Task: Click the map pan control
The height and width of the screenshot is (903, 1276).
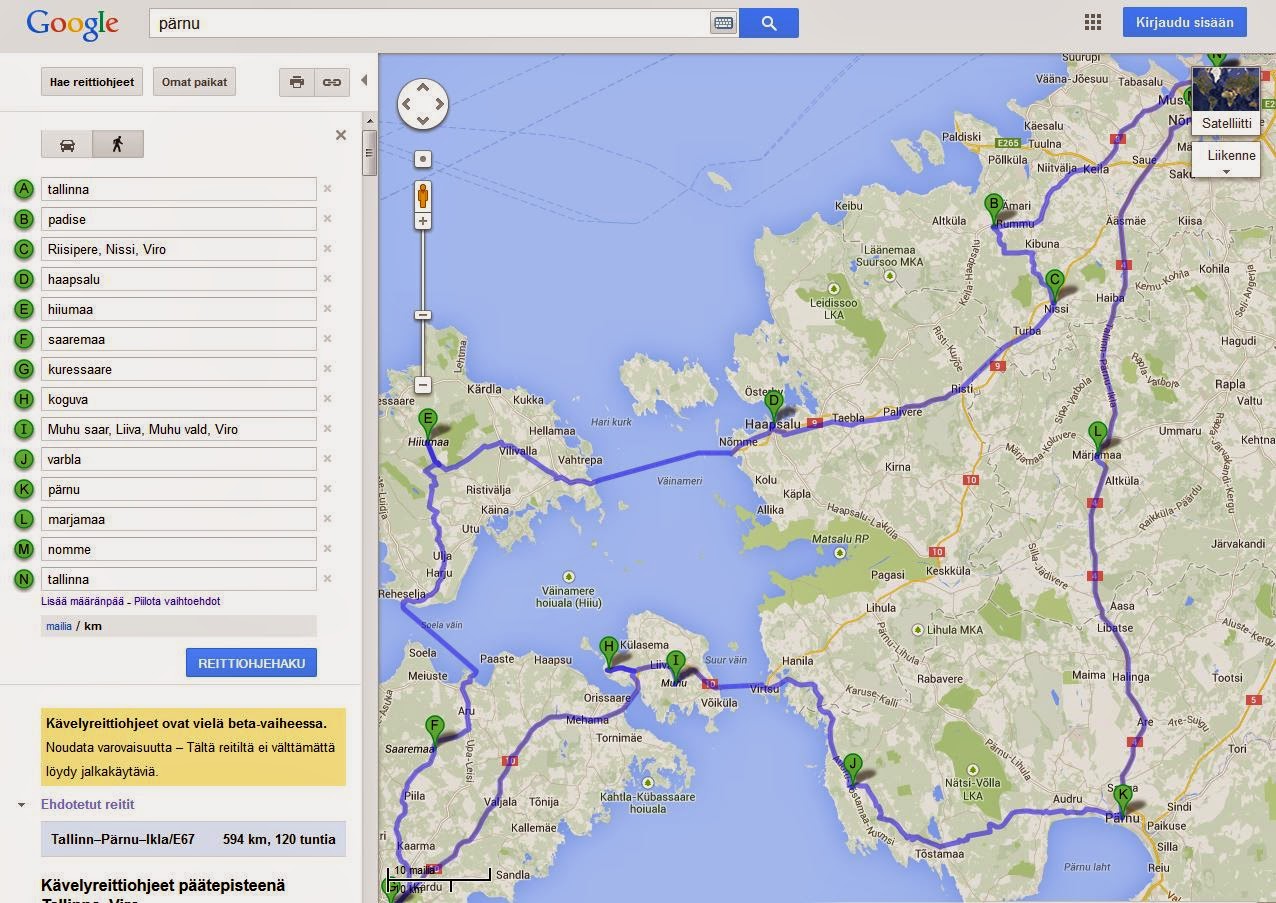Action: 423,104
